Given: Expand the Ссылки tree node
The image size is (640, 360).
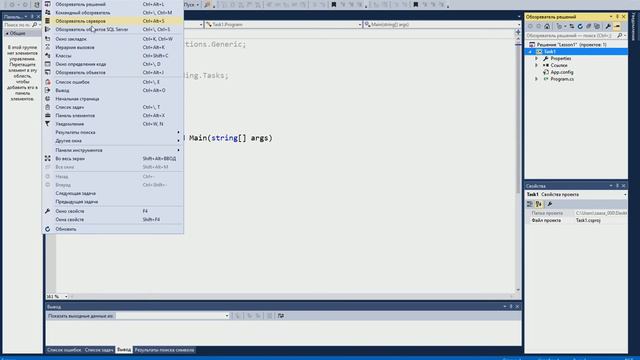Looking at the screenshot, I should 537,65.
